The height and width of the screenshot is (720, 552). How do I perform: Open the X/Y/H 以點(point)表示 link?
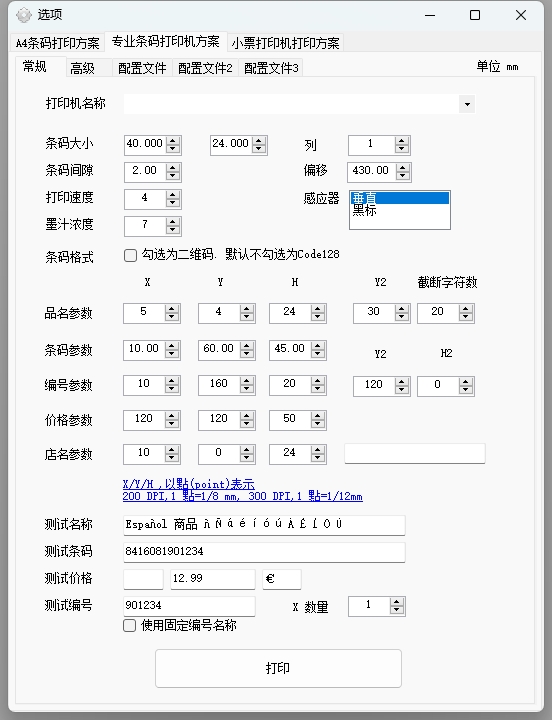pos(188,484)
